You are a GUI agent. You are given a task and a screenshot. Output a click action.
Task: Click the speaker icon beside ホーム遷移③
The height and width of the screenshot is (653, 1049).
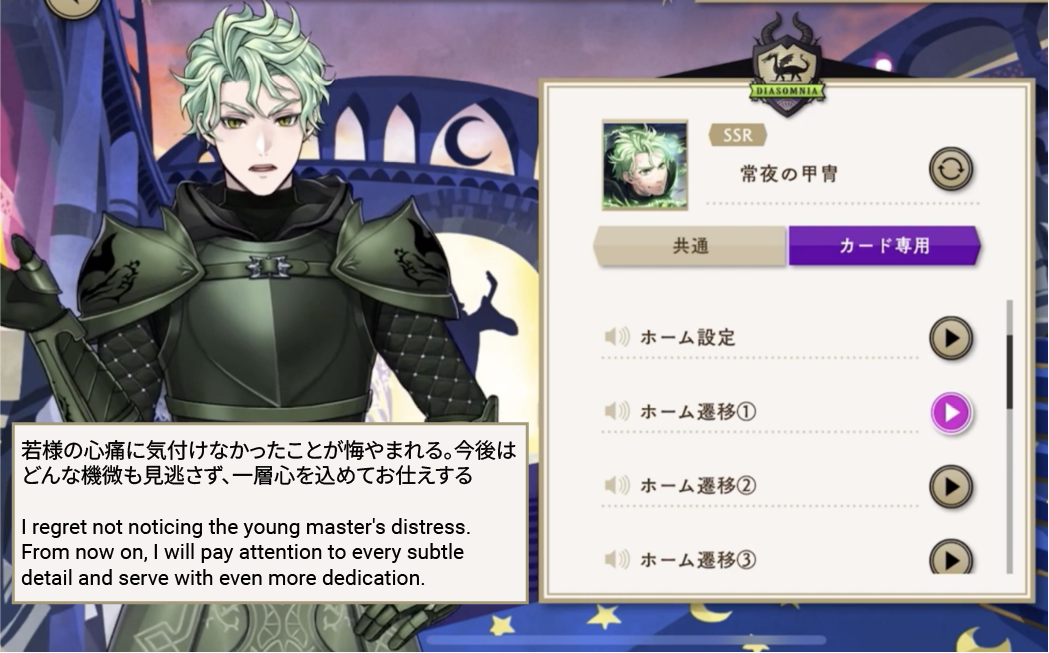click(x=617, y=559)
